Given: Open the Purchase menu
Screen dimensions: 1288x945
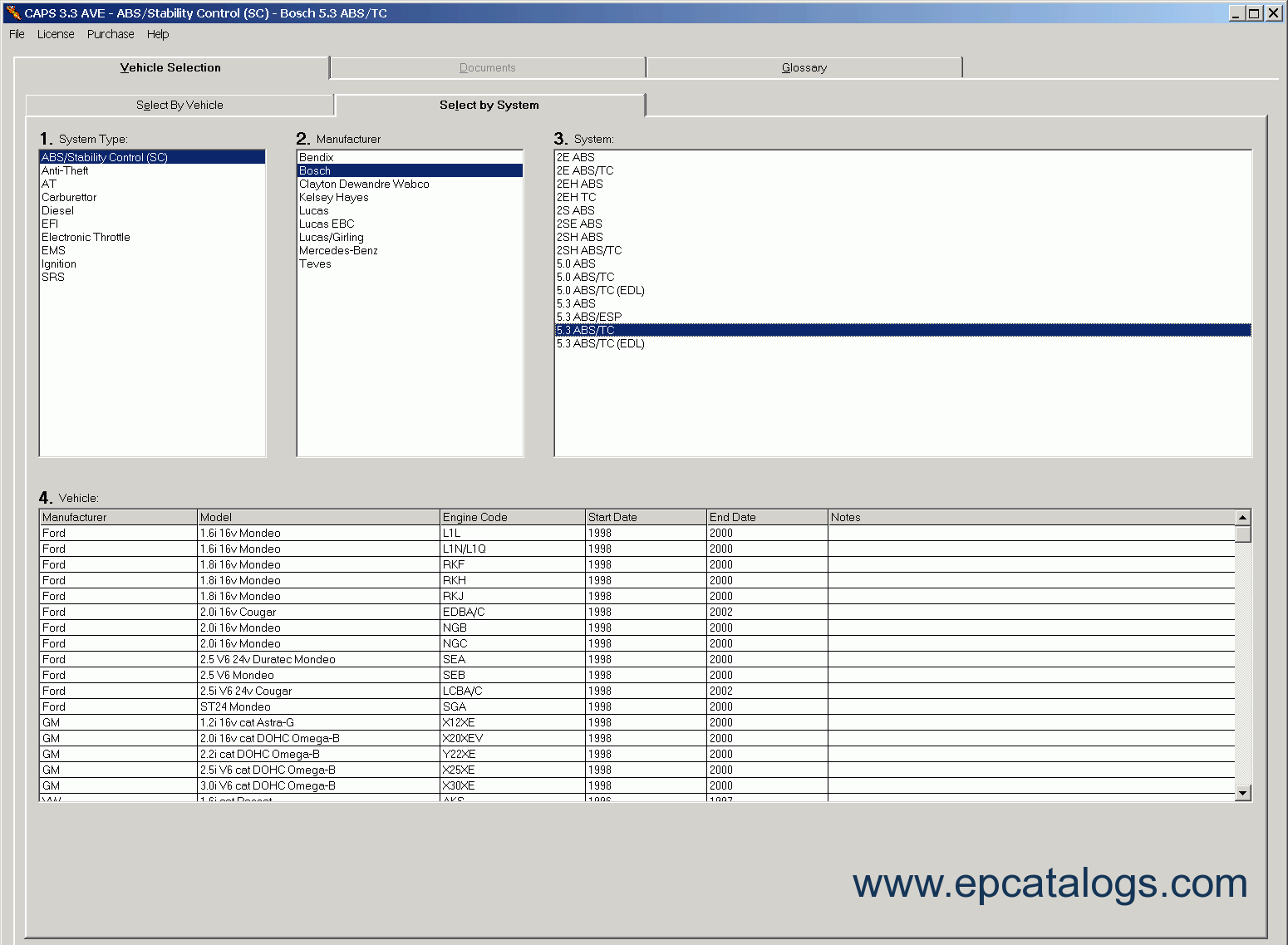Looking at the screenshot, I should (x=111, y=34).
